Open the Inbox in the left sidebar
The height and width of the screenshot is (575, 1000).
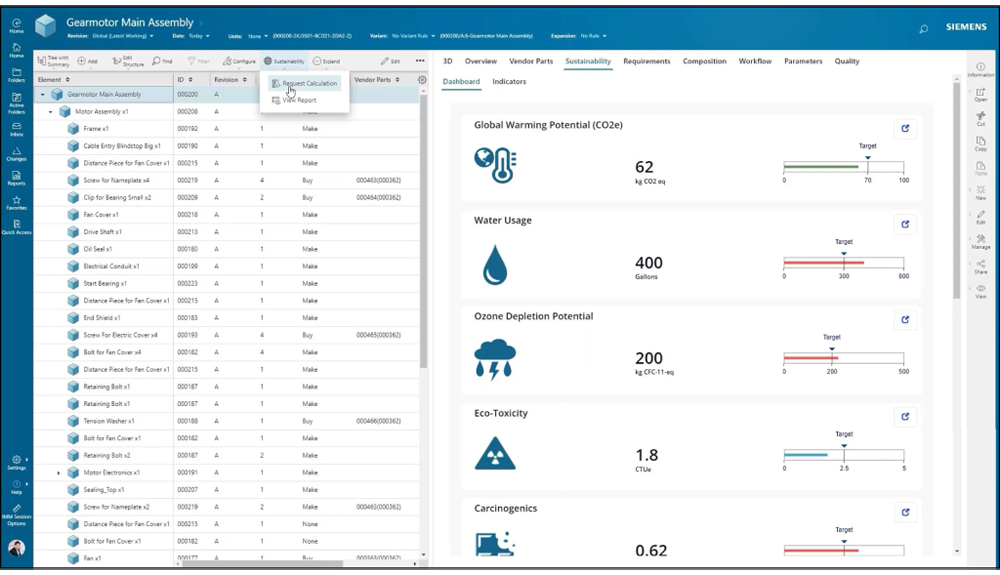[x=17, y=129]
